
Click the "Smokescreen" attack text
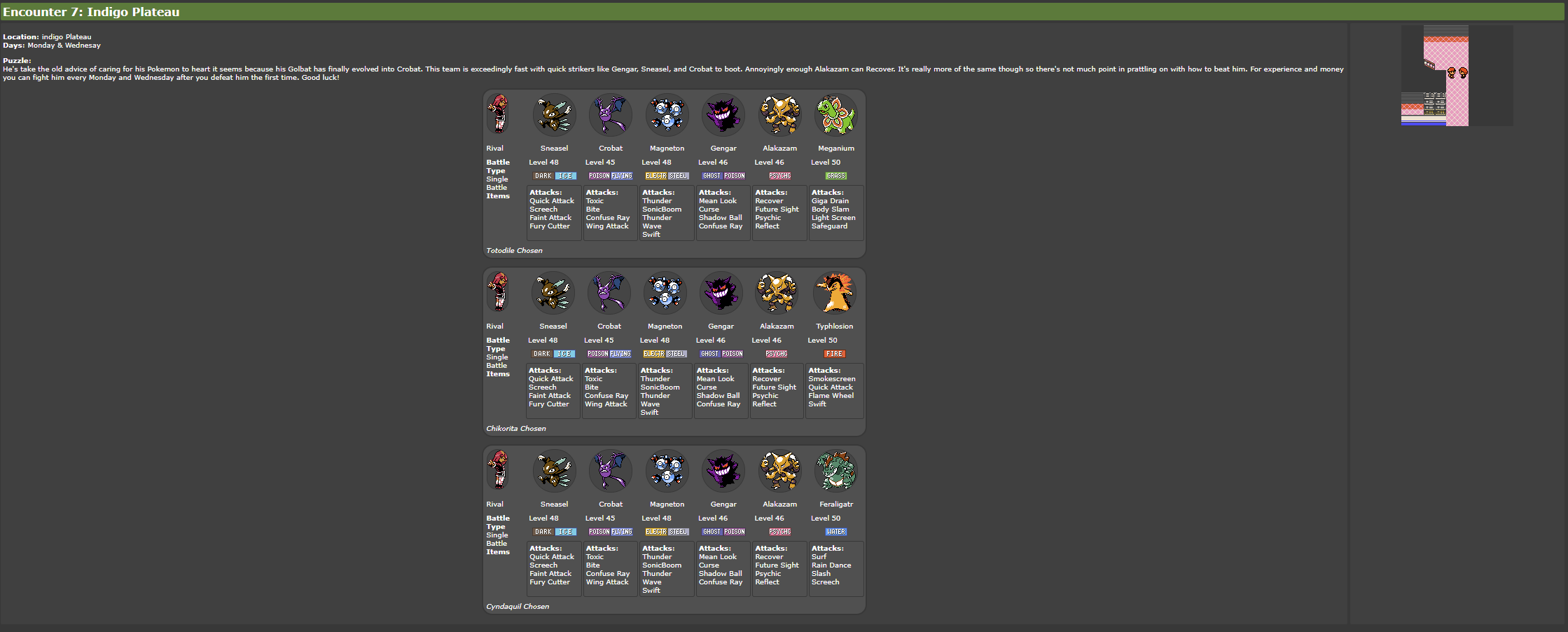click(832, 379)
